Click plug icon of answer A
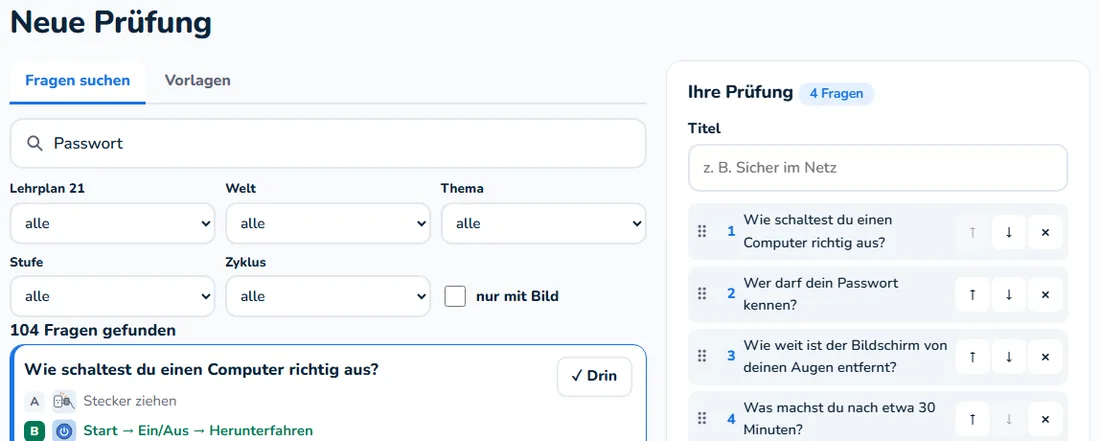 65,401
